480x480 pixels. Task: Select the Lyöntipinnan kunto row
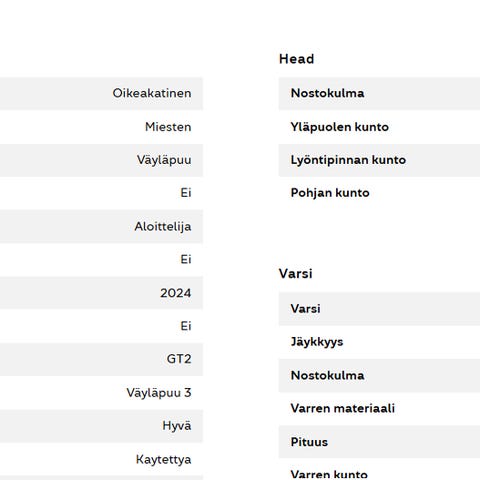[379, 160]
